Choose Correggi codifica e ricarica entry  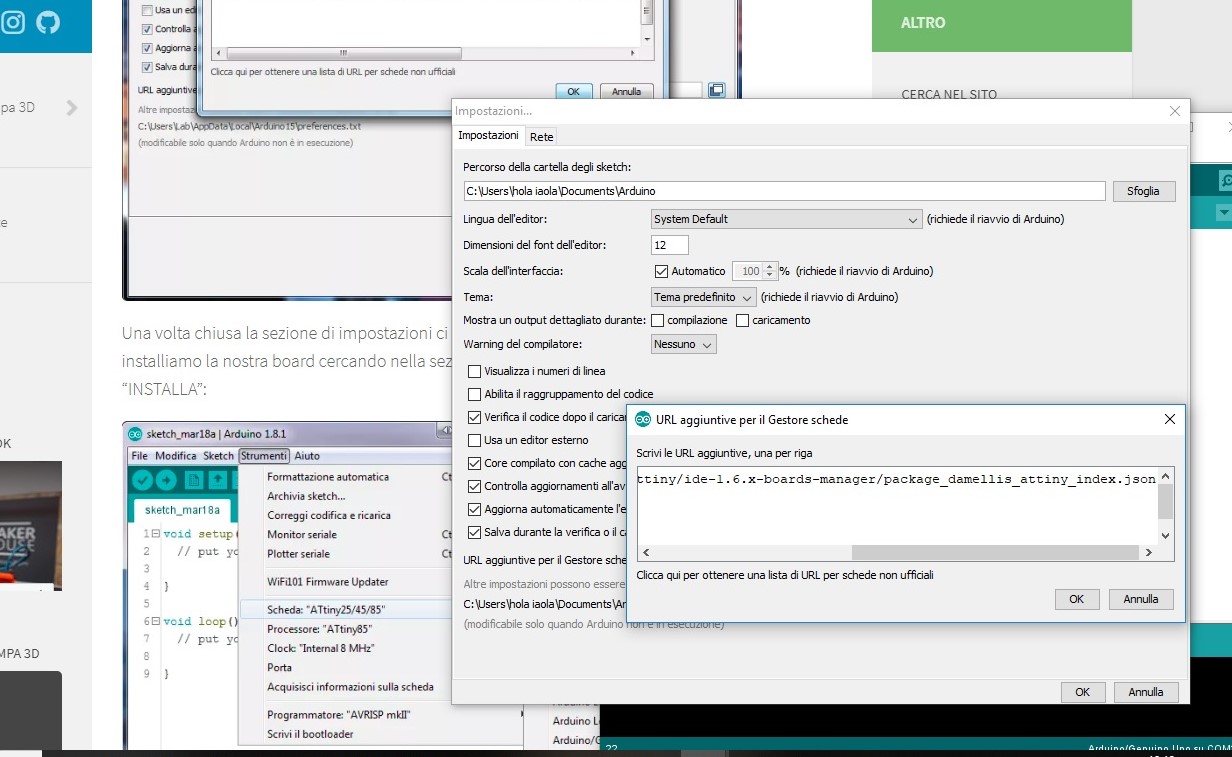pos(329,515)
